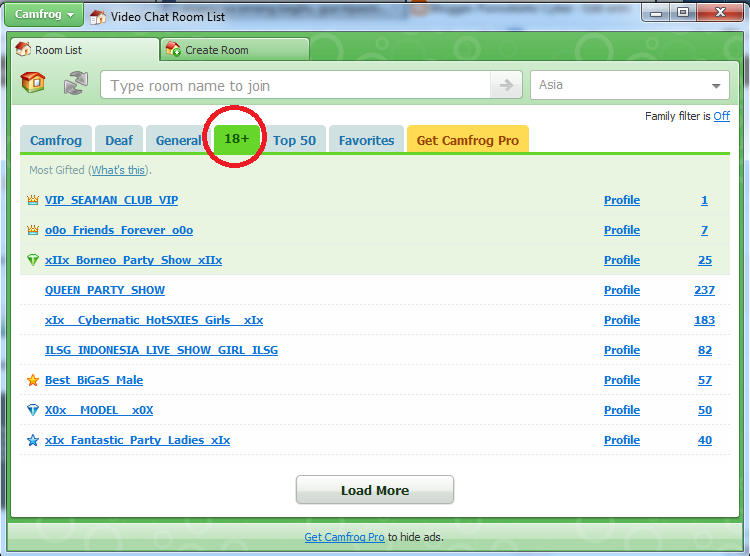Click Get Camfrog Pro link in footer
This screenshot has width=750, height=556.
pos(344,537)
